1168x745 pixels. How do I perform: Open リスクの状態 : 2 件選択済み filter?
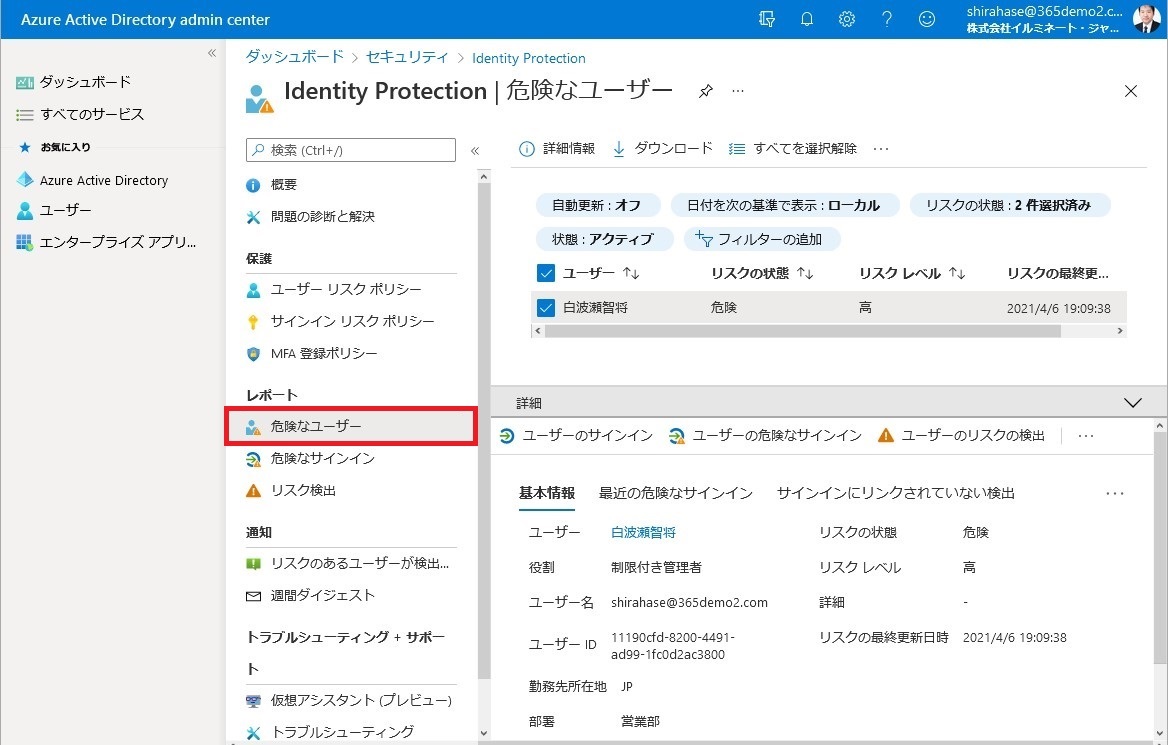point(1009,206)
